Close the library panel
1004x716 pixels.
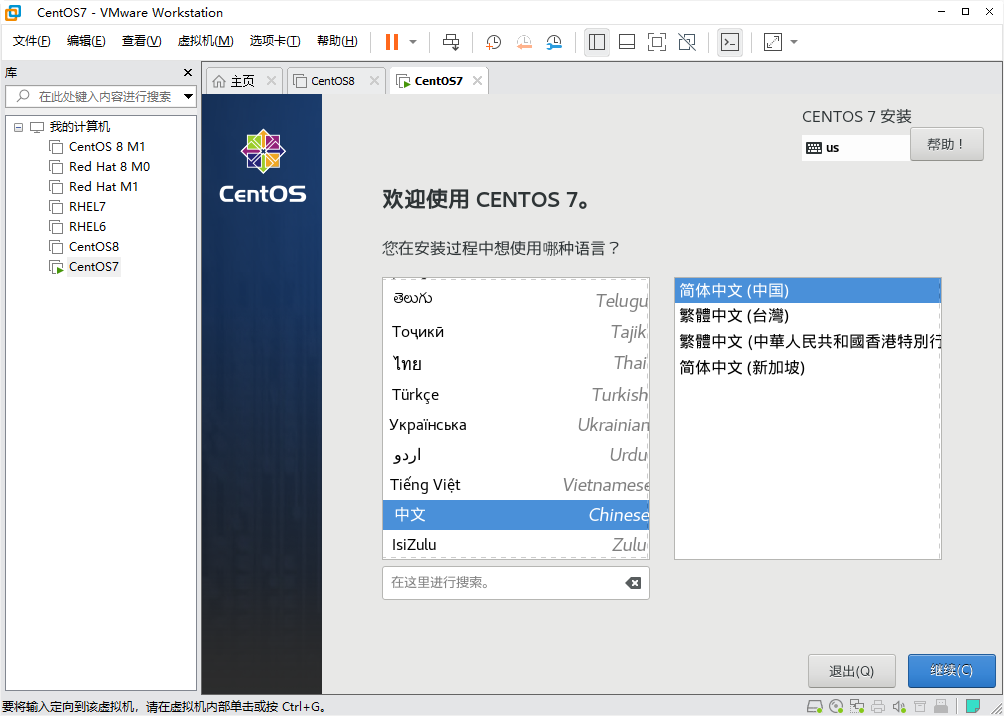tap(188, 72)
